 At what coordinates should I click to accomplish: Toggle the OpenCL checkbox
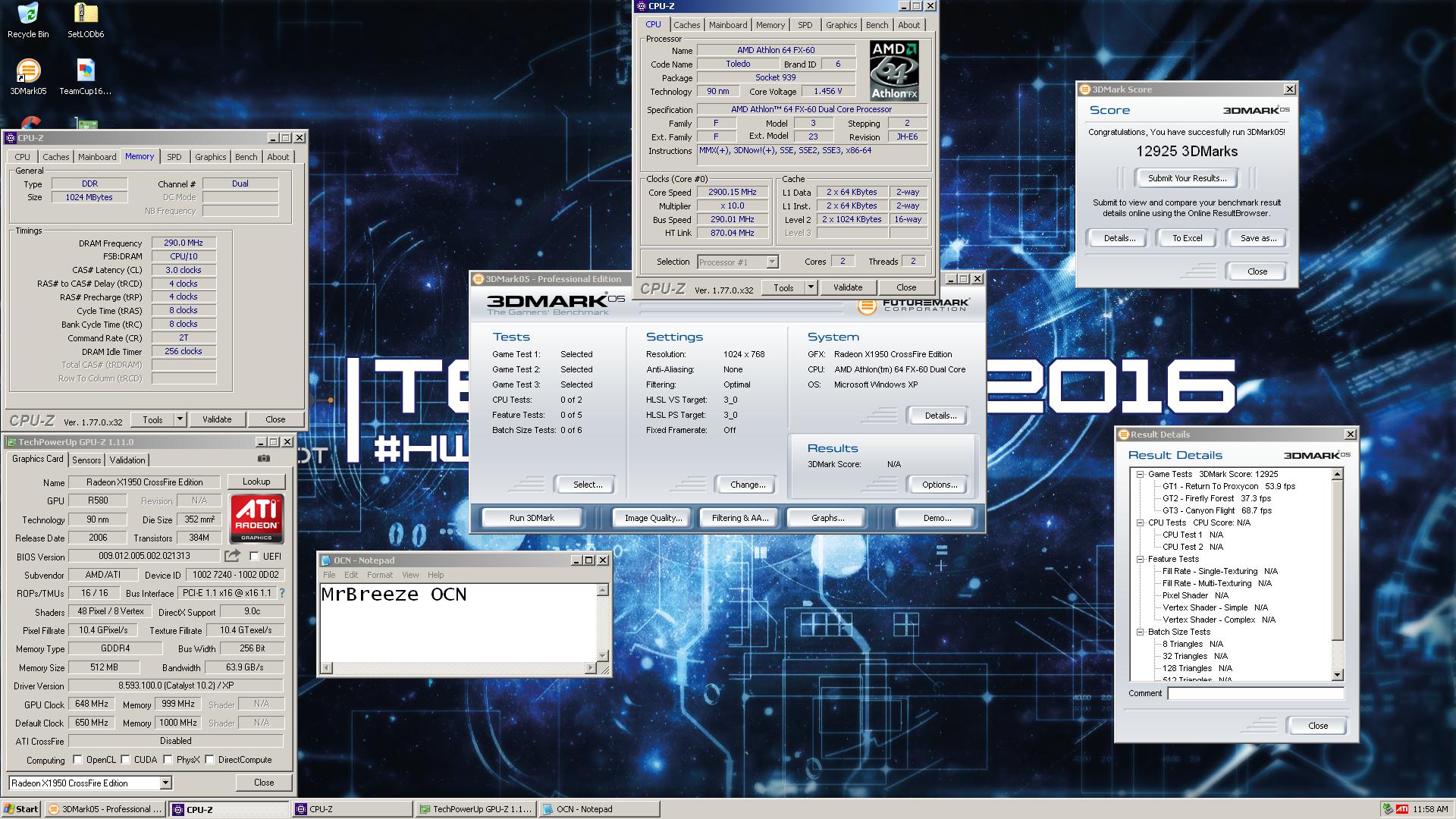coord(77,759)
